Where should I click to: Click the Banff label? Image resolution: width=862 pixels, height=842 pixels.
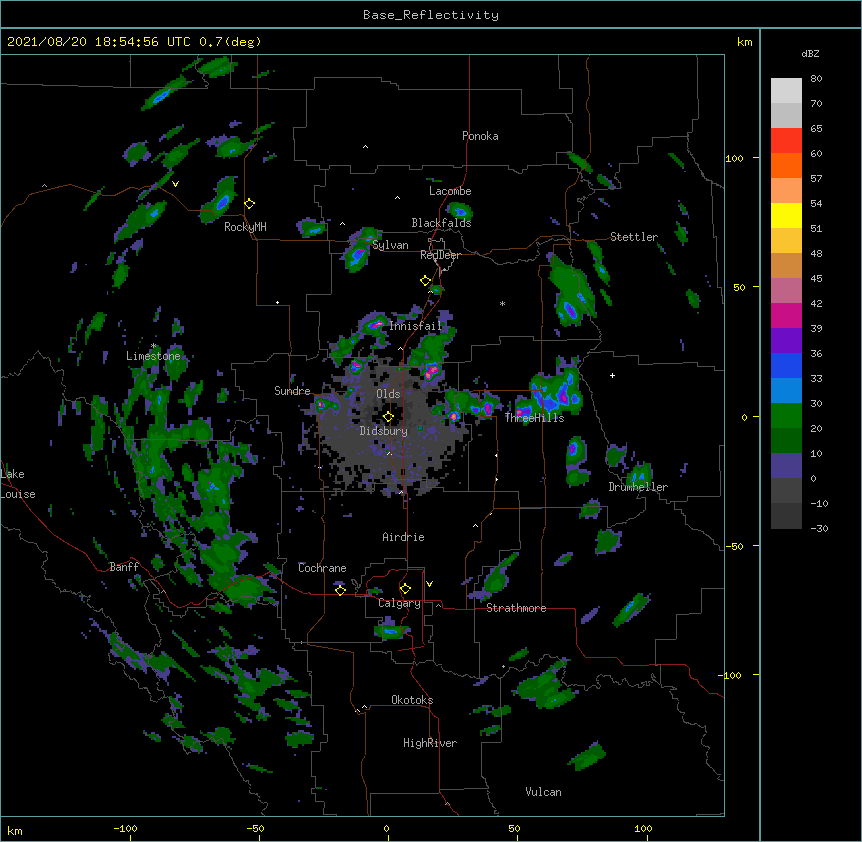[x=124, y=567]
